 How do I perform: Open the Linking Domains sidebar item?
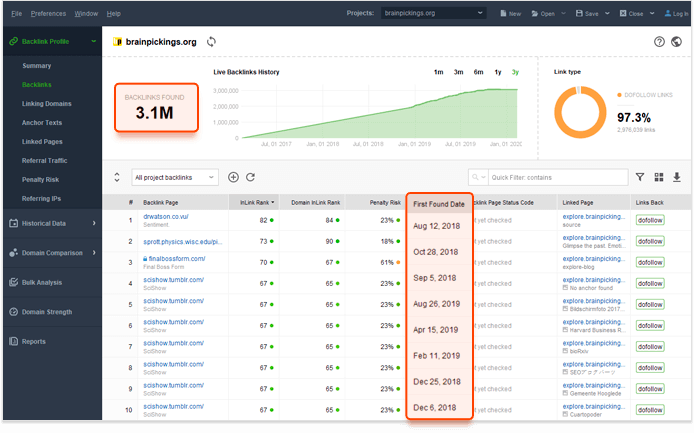(x=47, y=104)
